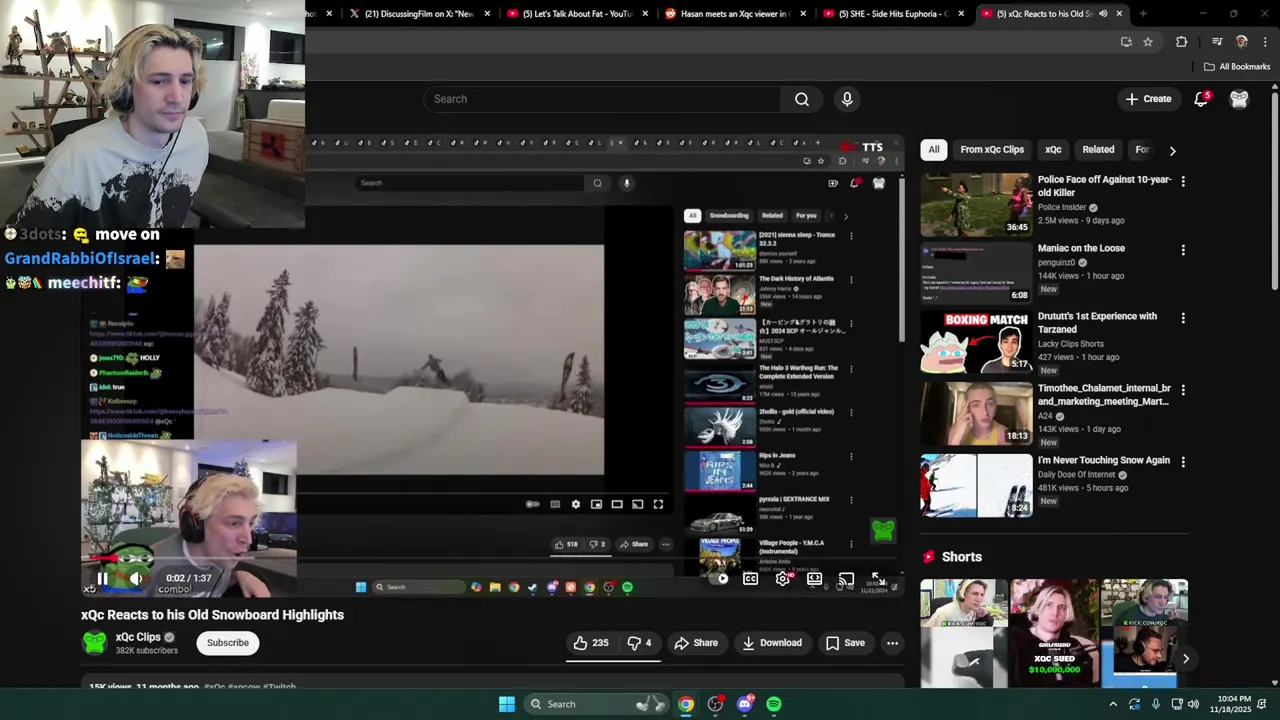Run search with the magnifier button
This screenshot has height=720, width=1280.
pyautogui.click(x=802, y=99)
